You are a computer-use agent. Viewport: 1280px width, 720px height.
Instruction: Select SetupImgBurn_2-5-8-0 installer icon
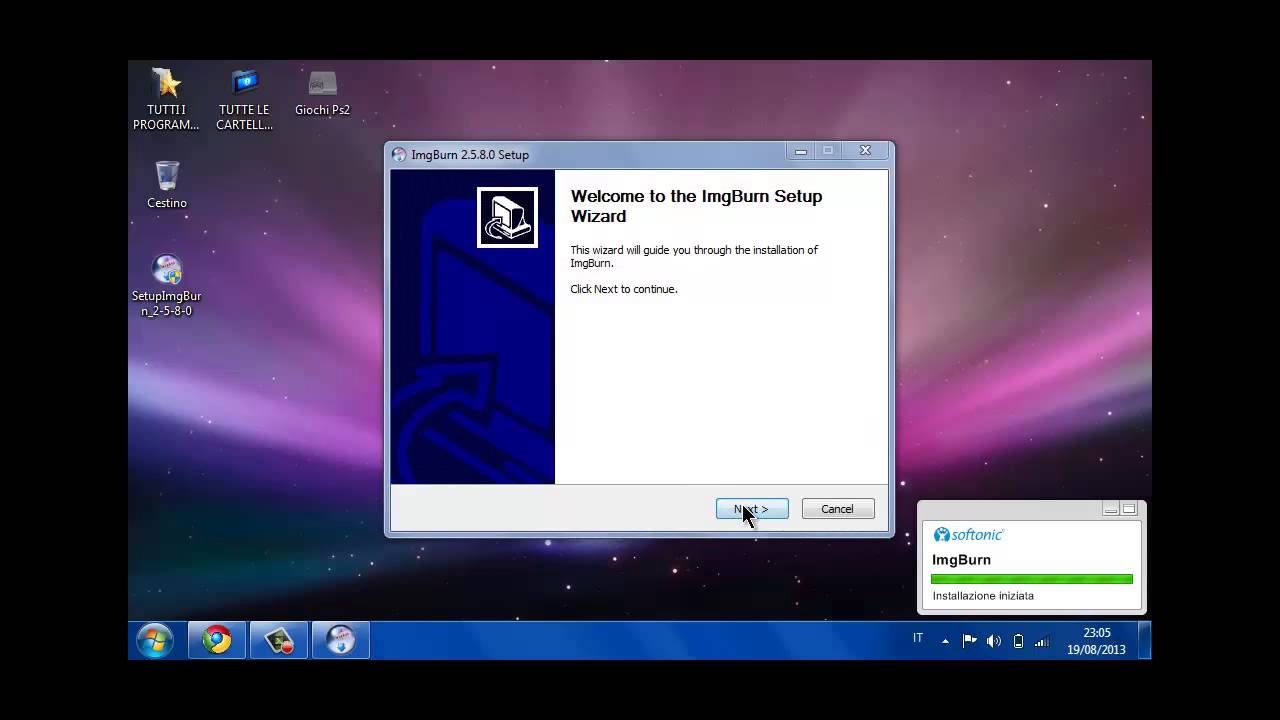pos(167,285)
